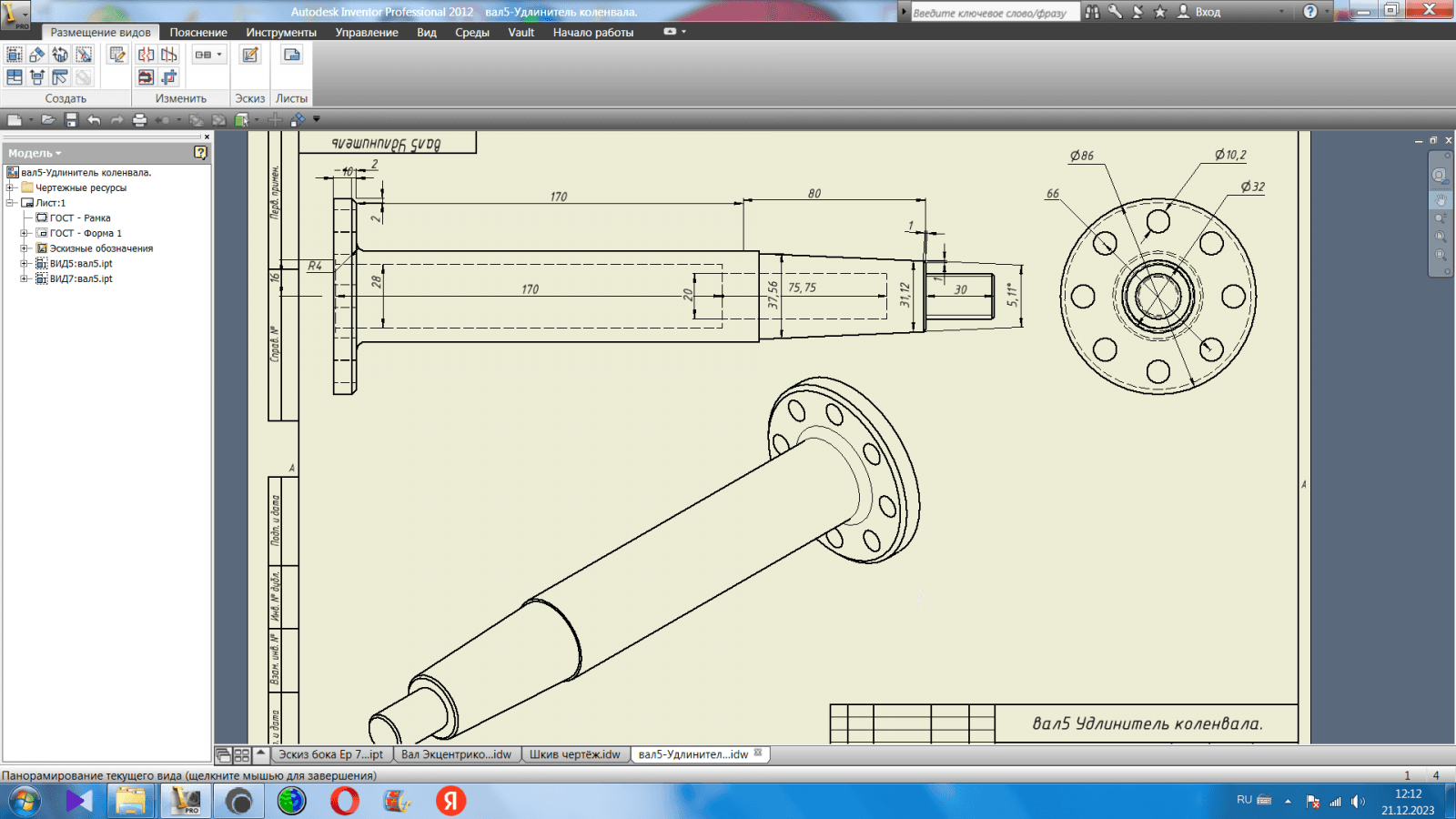
Task: Switch to Шкив чертёж.idw document tab
Action: pos(574,754)
